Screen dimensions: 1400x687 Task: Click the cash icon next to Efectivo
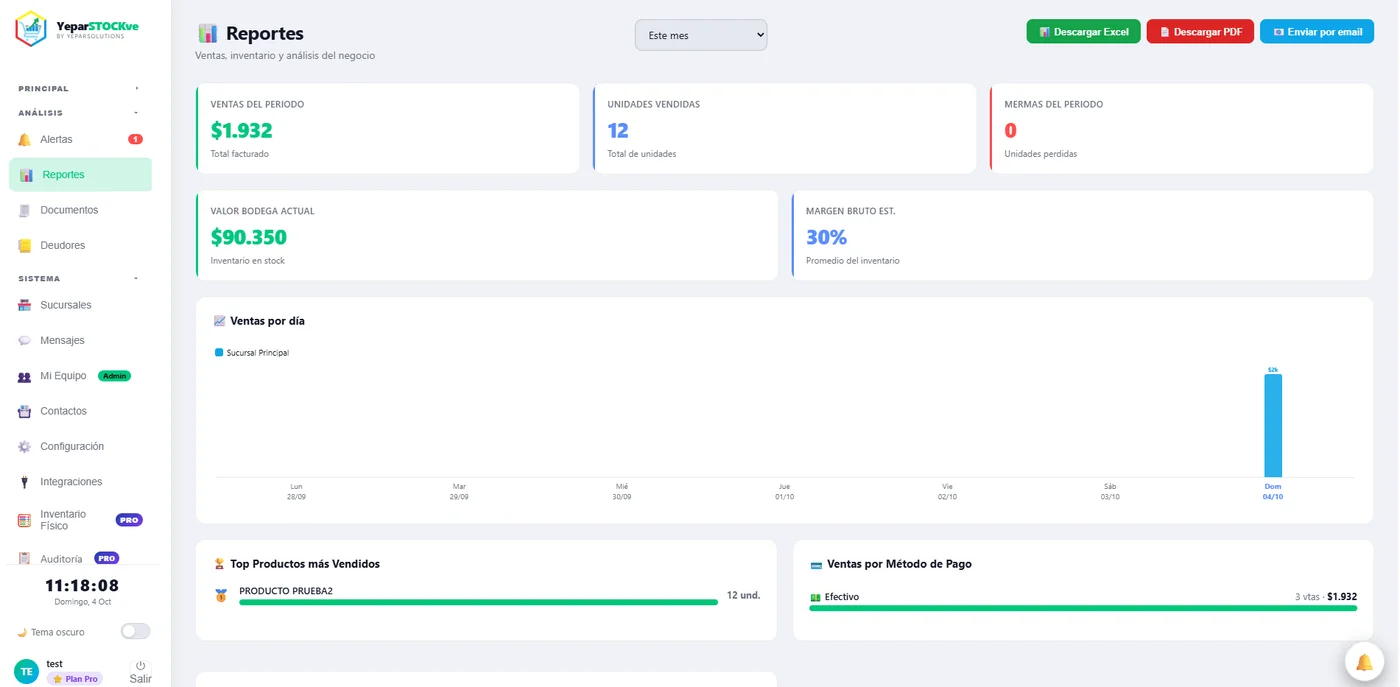pyautogui.click(x=815, y=597)
